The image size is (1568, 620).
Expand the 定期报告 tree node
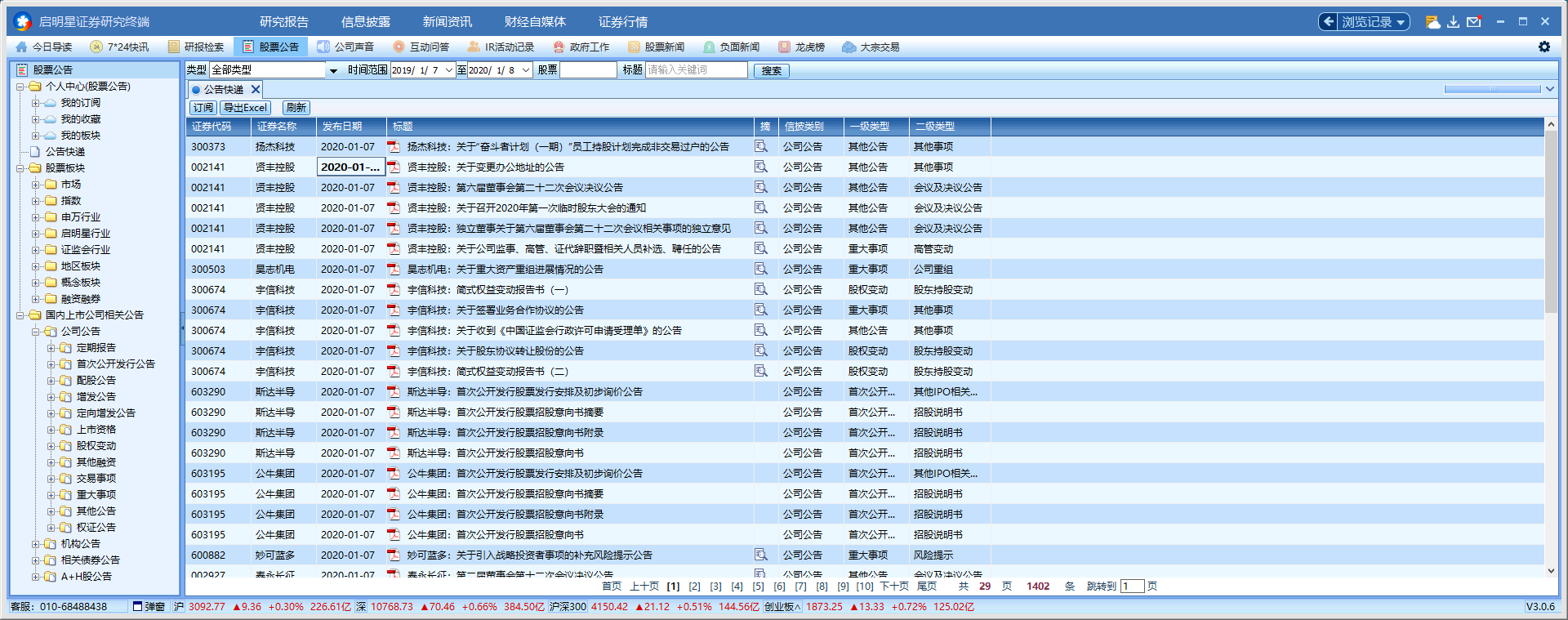(x=51, y=348)
